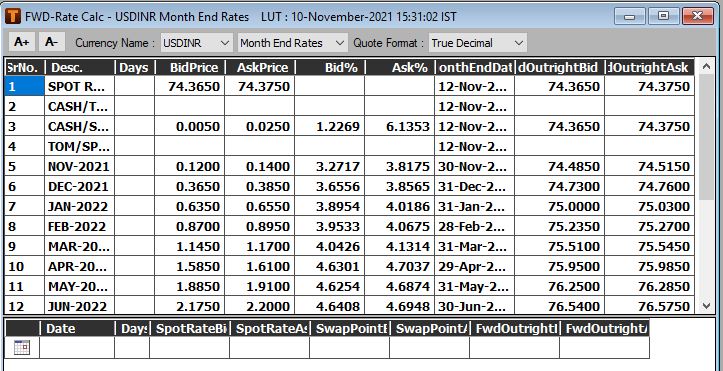Click the scrollbar down arrow
The image size is (723, 371).
pos(706,306)
